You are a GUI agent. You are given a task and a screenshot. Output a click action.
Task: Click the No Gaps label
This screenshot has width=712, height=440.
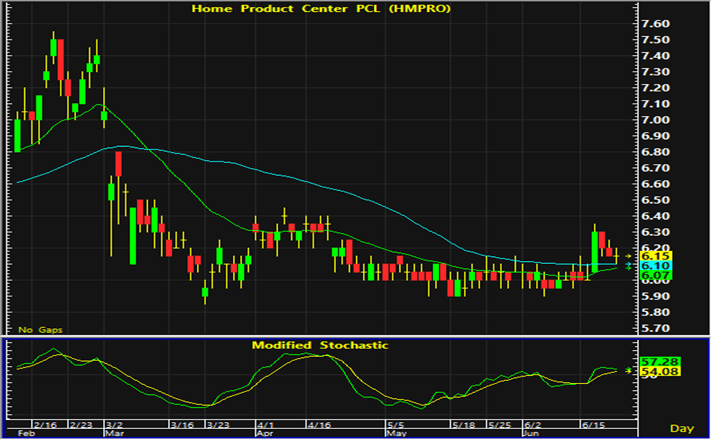pos(40,330)
